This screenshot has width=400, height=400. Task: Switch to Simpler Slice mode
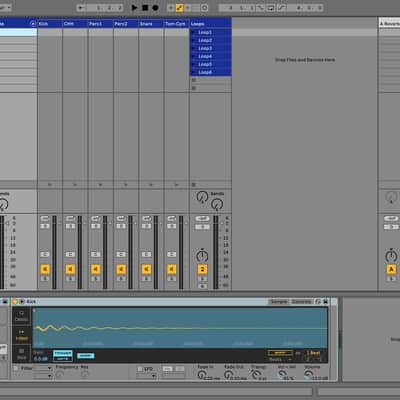click(x=22, y=354)
